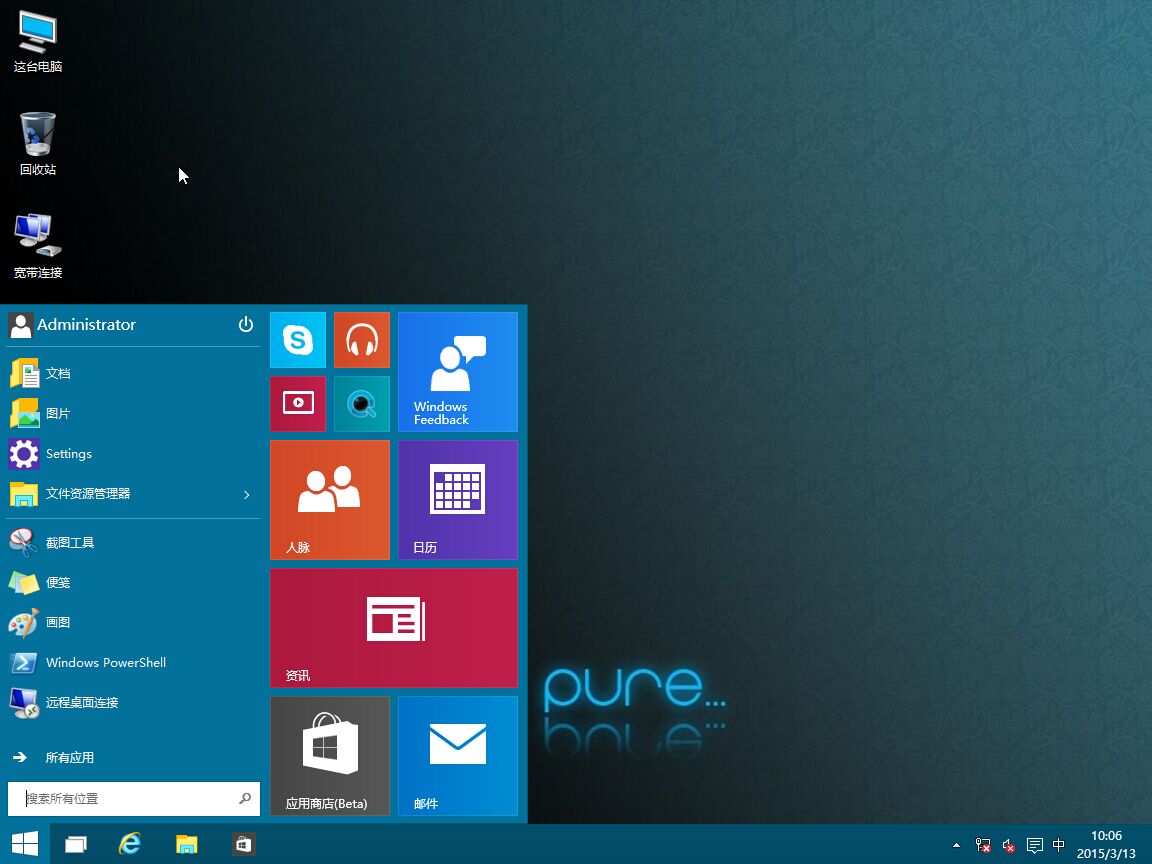Expand 所有应用 all apps list

point(69,758)
